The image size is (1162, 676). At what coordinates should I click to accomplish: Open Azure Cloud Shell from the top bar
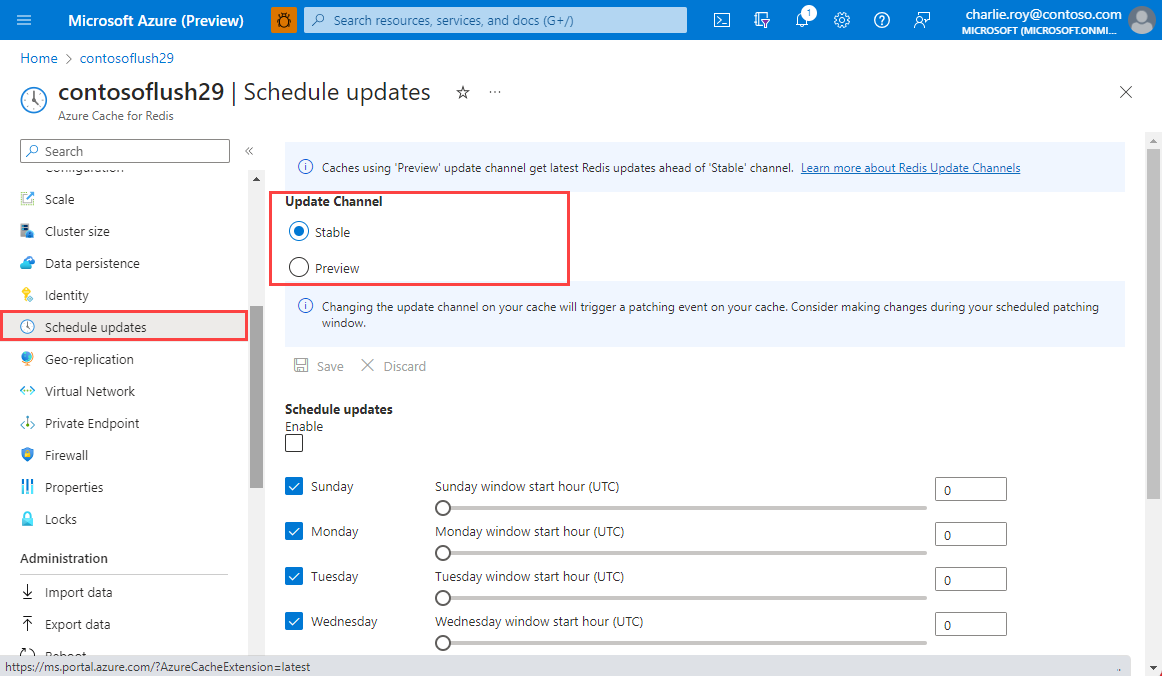(721, 20)
